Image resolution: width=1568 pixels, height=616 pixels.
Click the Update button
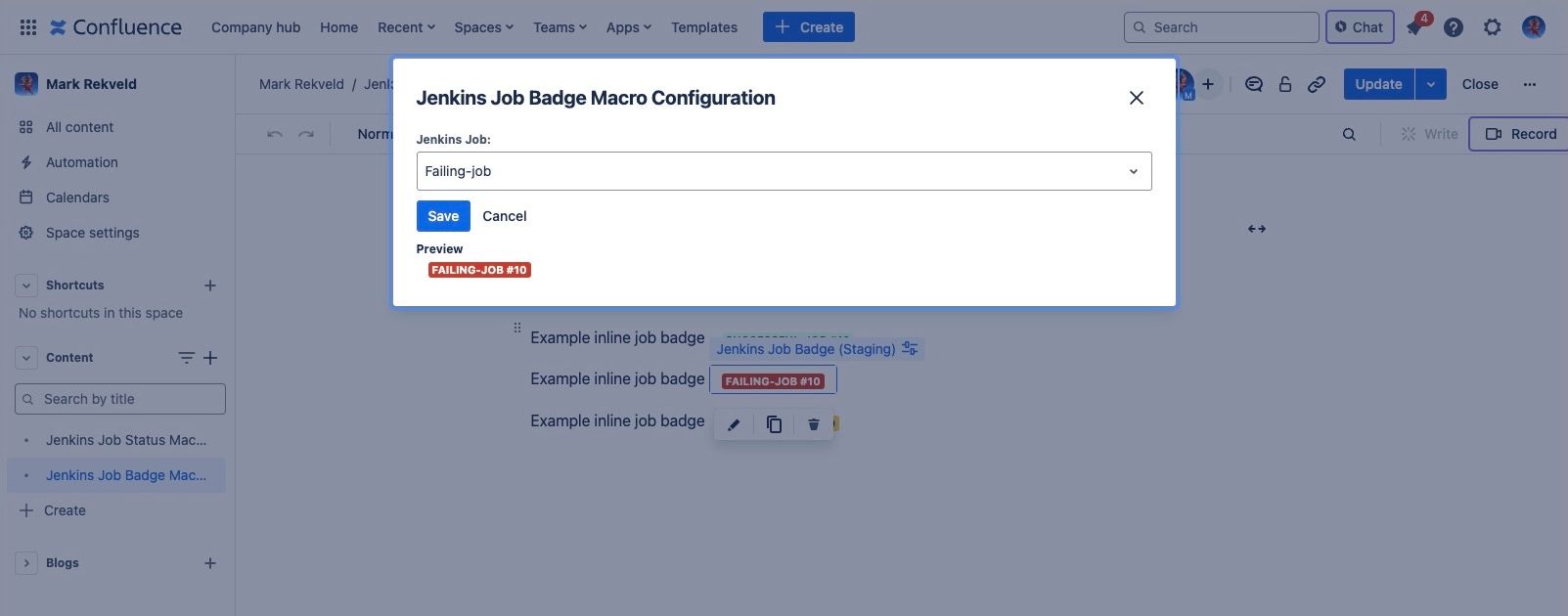click(1378, 84)
